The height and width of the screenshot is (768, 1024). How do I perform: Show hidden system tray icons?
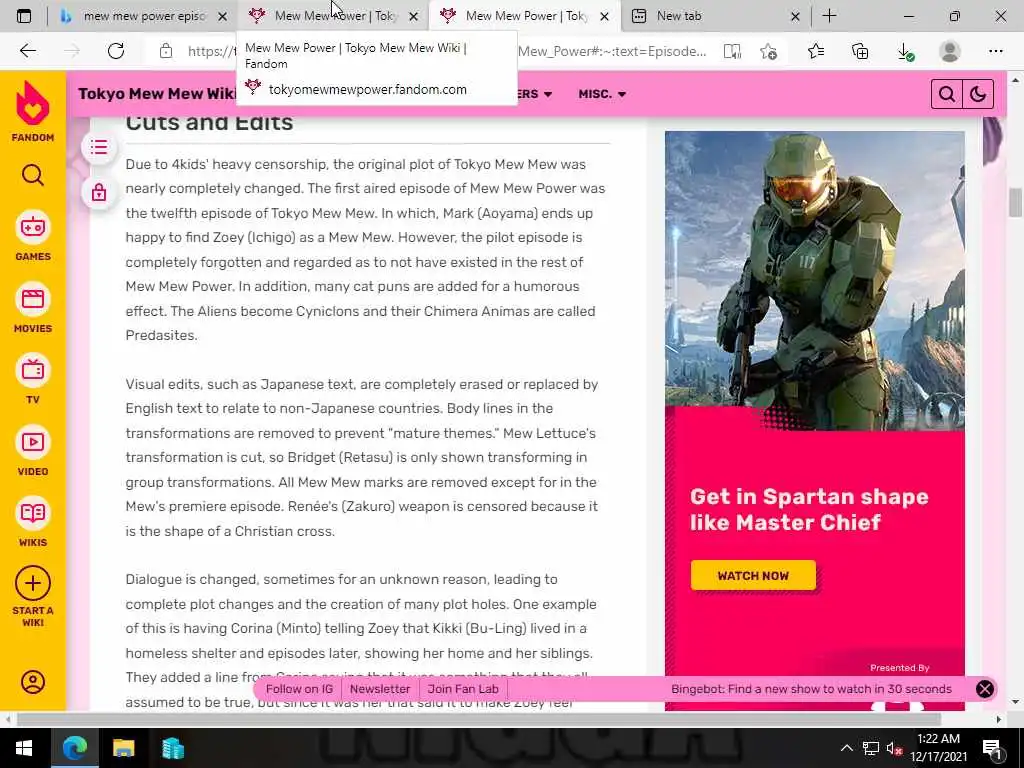(846, 748)
